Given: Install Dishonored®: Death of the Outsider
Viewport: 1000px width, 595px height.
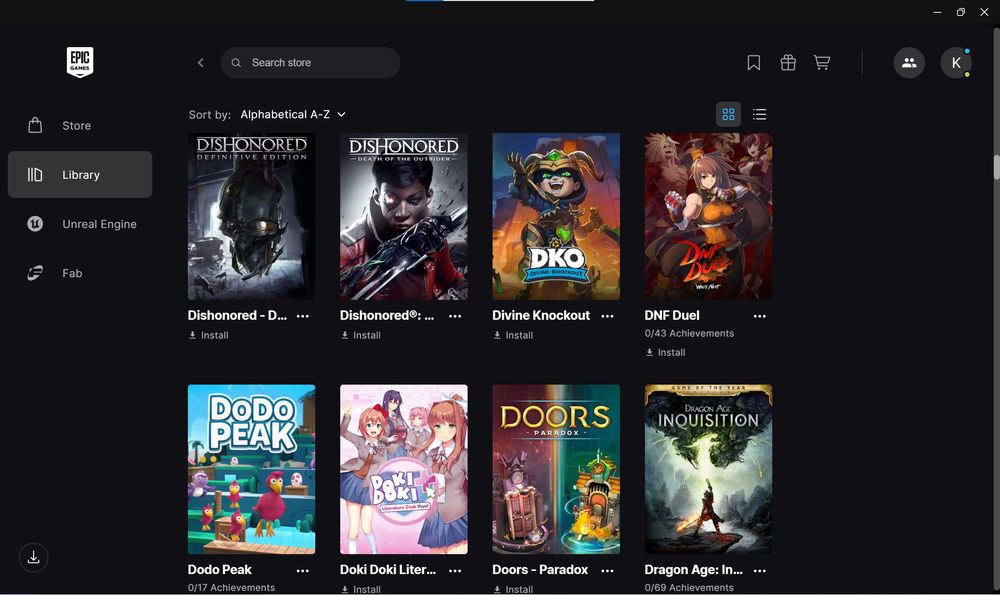Looking at the screenshot, I should (x=361, y=335).
